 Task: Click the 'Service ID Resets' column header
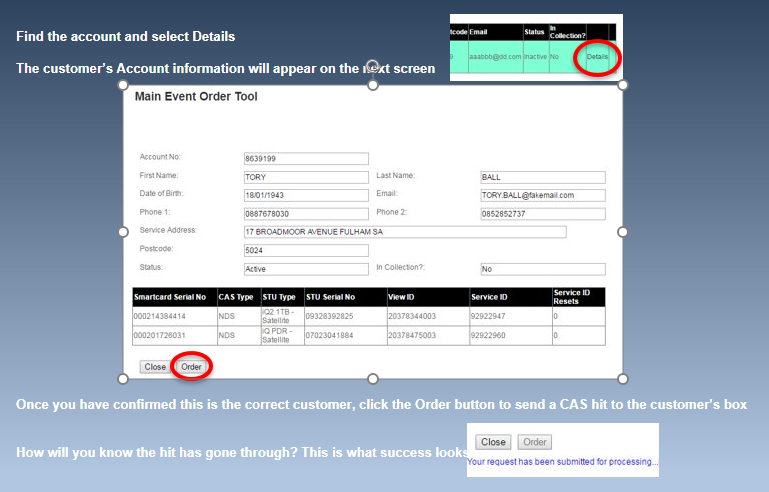[x=578, y=297]
